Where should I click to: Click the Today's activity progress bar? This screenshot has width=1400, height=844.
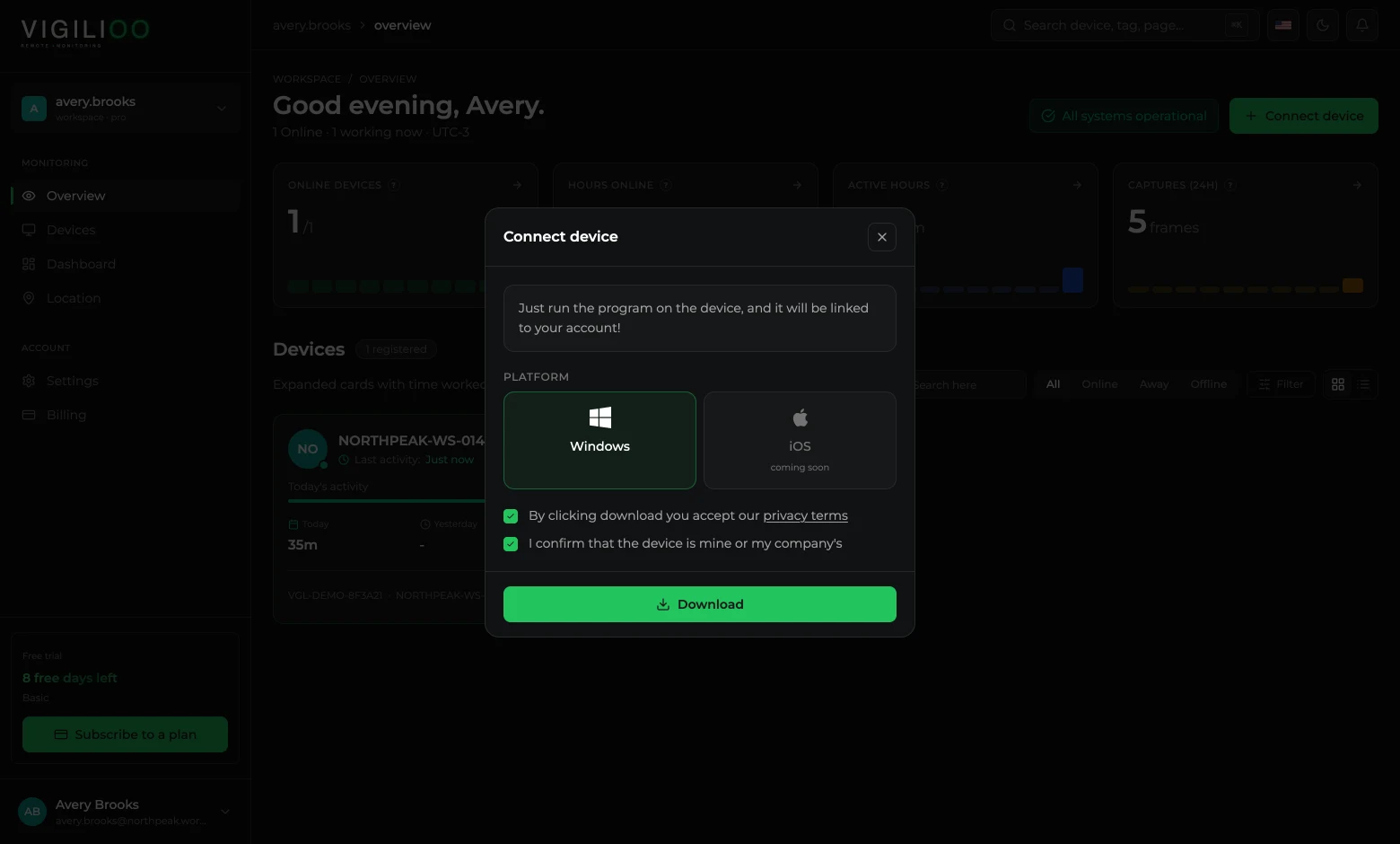(386, 501)
